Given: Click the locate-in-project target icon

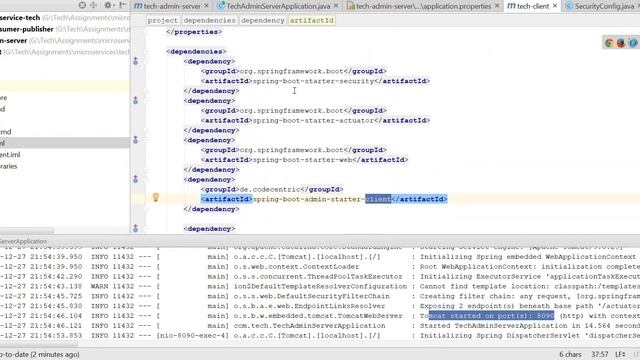Looking at the screenshot, I should click(x=82, y=5).
